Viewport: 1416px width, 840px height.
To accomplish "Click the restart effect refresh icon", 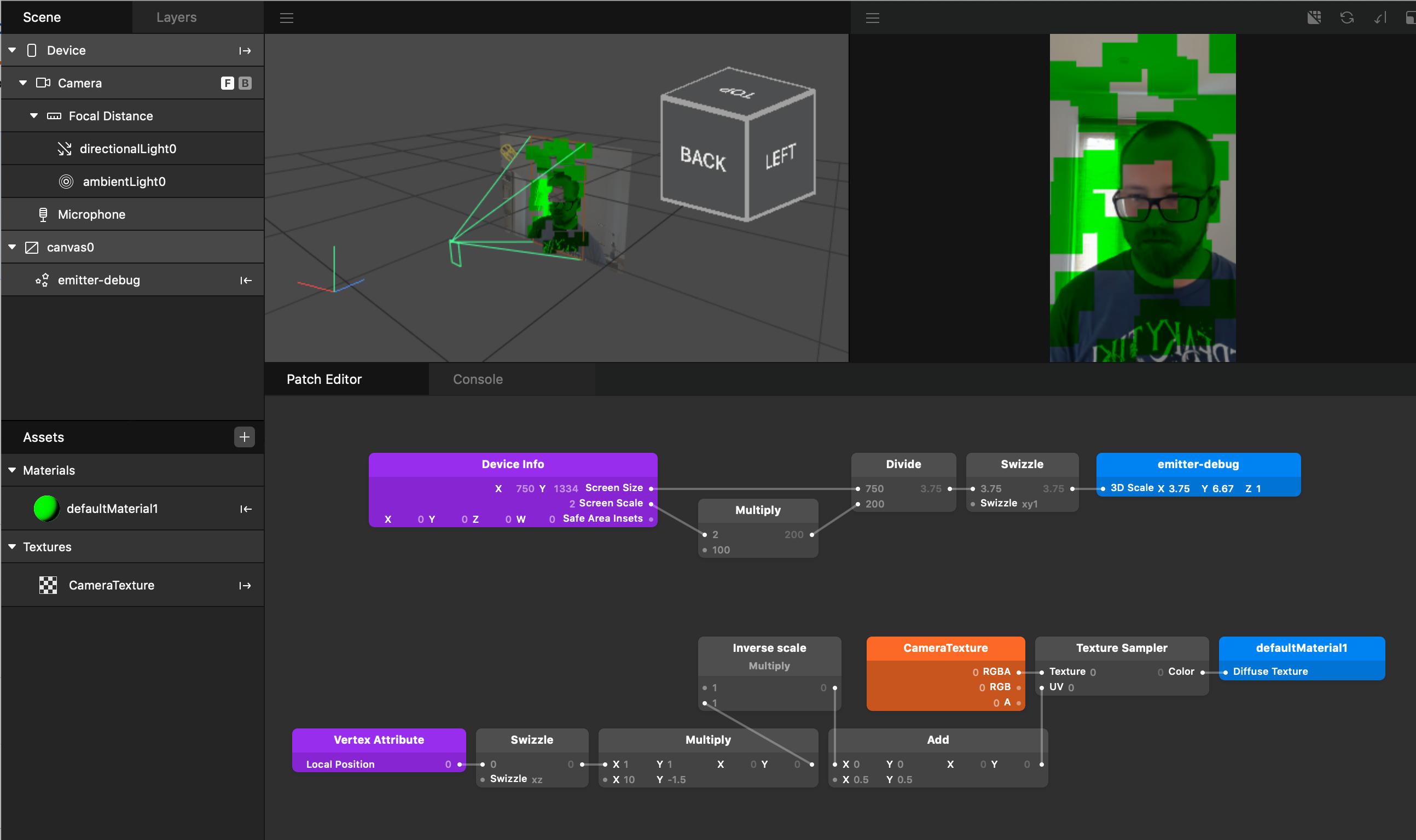I will 1347,17.
